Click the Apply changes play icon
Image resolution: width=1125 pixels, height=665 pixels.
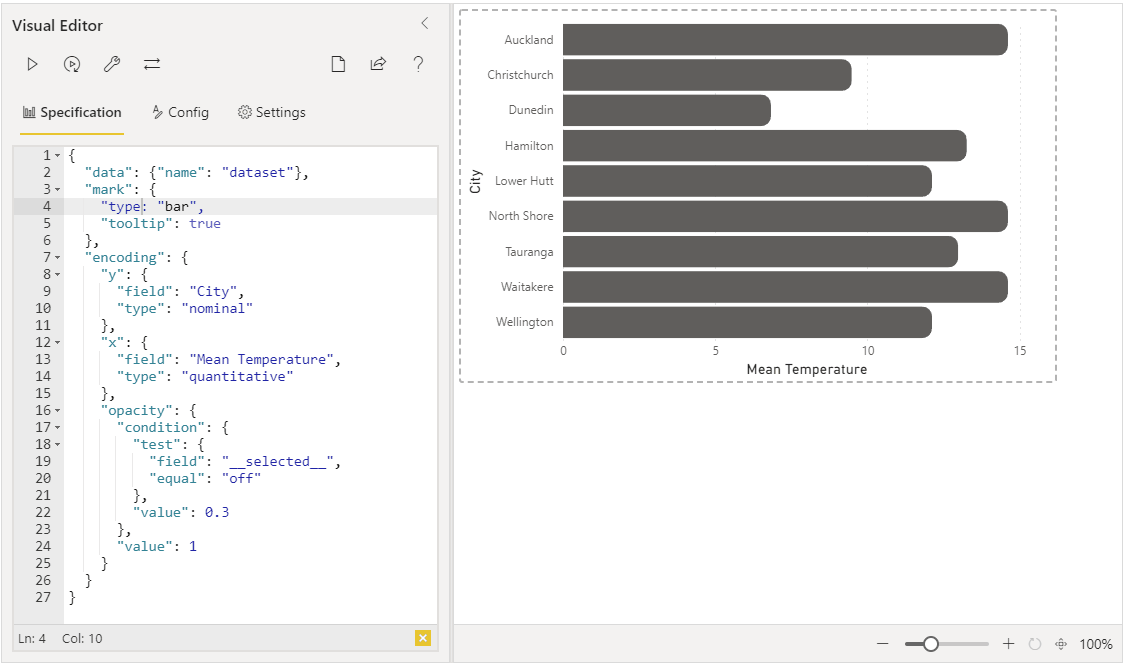pyautogui.click(x=32, y=65)
